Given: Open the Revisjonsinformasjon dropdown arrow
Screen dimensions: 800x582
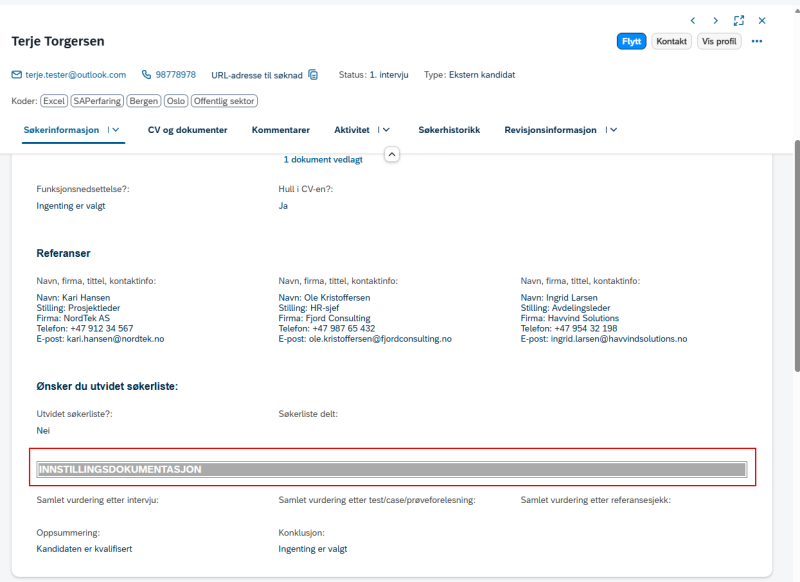Looking at the screenshot, I should coord(613,130).
